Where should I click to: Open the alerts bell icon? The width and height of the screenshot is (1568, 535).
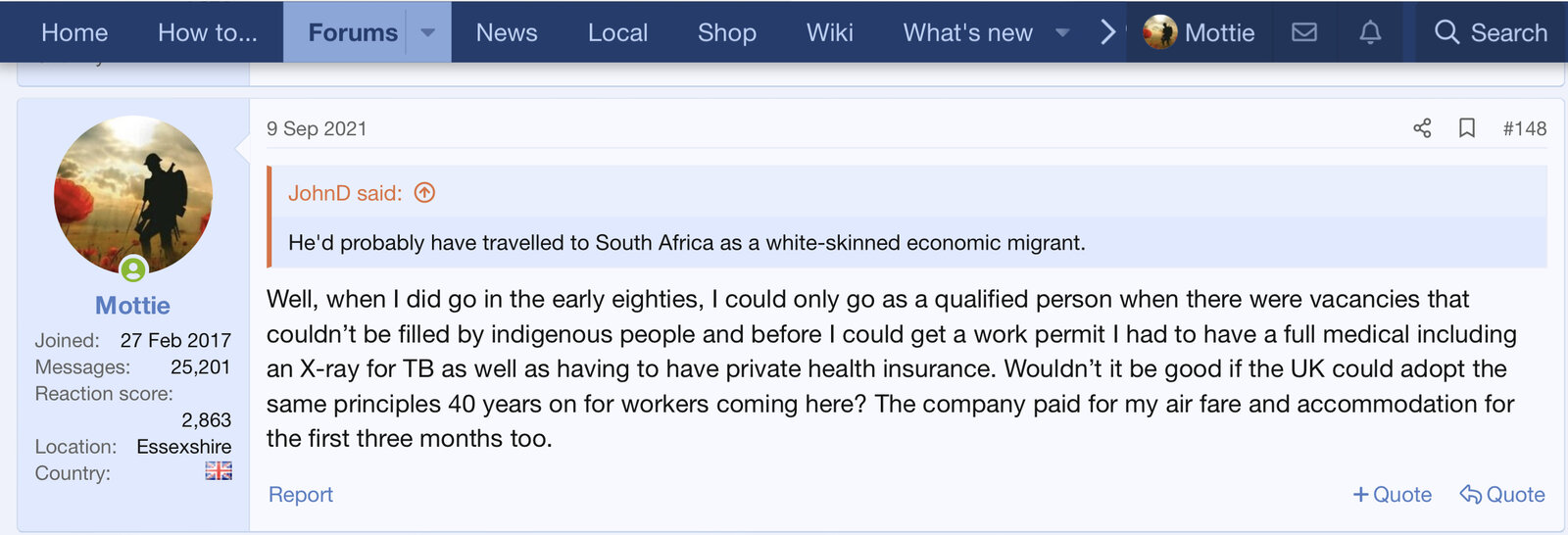1370,32
